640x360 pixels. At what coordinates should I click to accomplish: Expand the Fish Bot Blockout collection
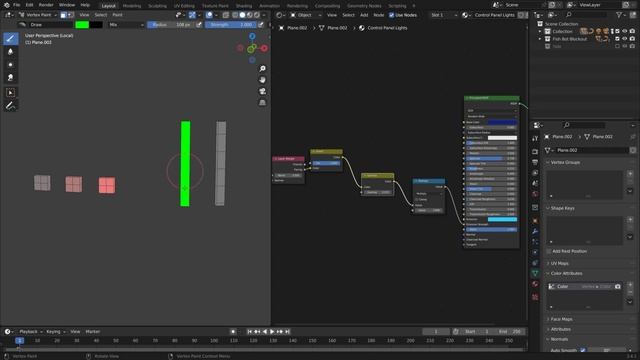[540, 39]
